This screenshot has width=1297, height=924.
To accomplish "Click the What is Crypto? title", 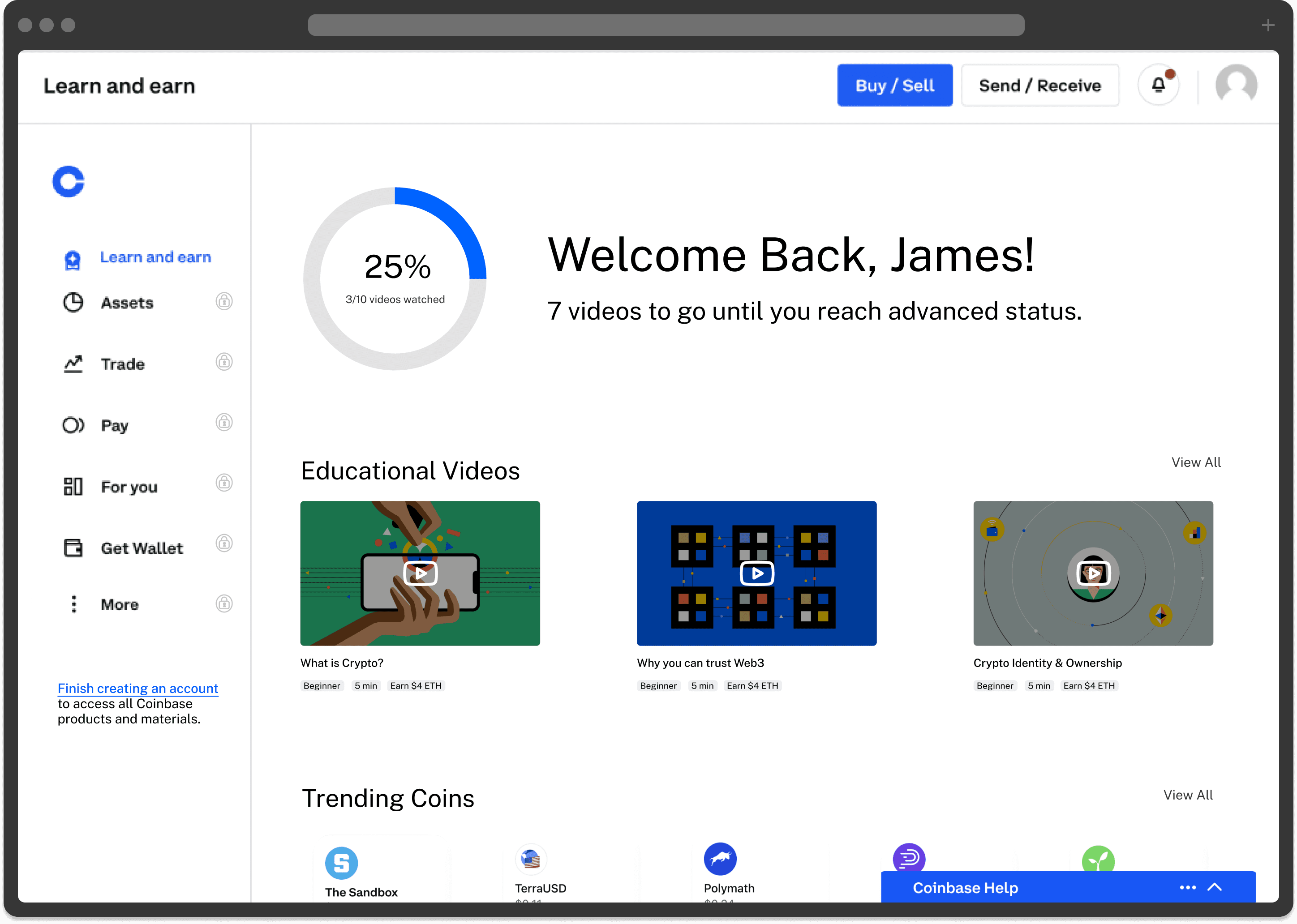I will 342,663.
